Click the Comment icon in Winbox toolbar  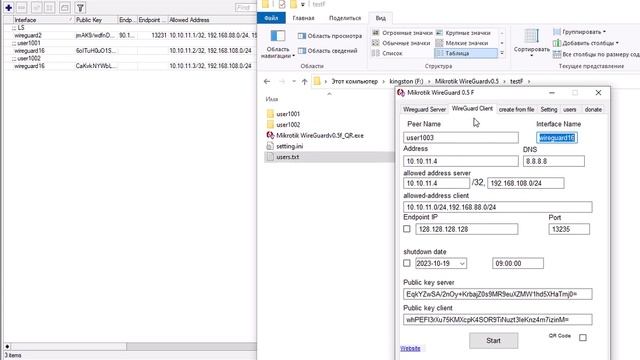tap(64, 7)
